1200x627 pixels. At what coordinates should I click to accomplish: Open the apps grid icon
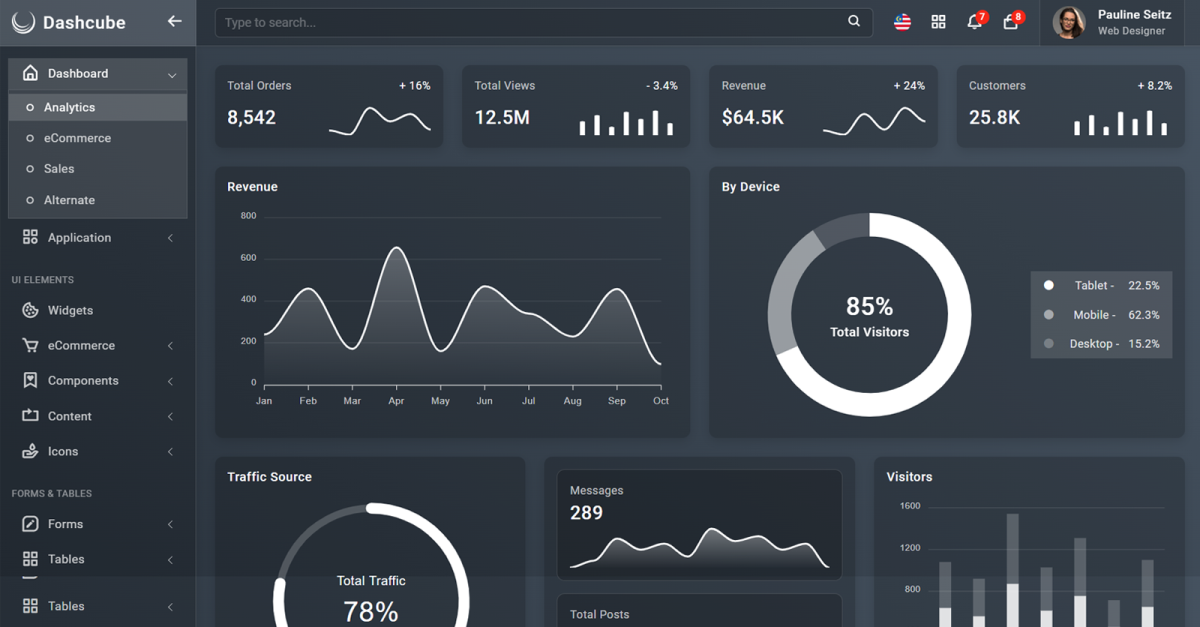pos(938,22)
